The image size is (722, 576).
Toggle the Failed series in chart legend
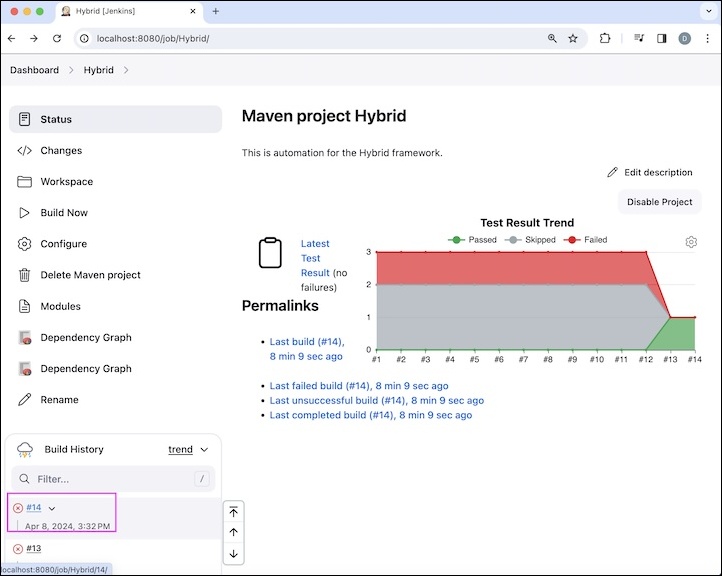588,240
